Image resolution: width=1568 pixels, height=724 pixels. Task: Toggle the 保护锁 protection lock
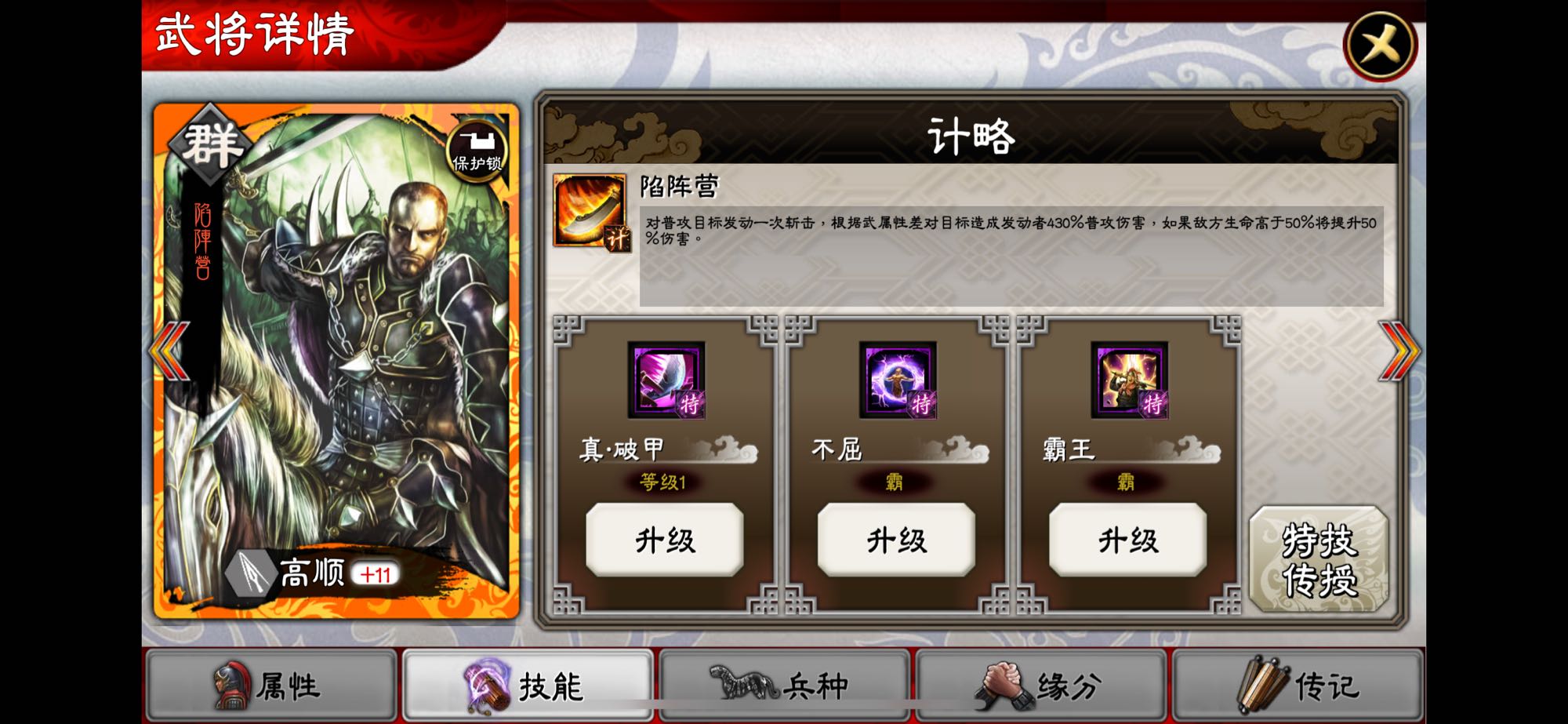pyautogui.click(x=476, y=150)
